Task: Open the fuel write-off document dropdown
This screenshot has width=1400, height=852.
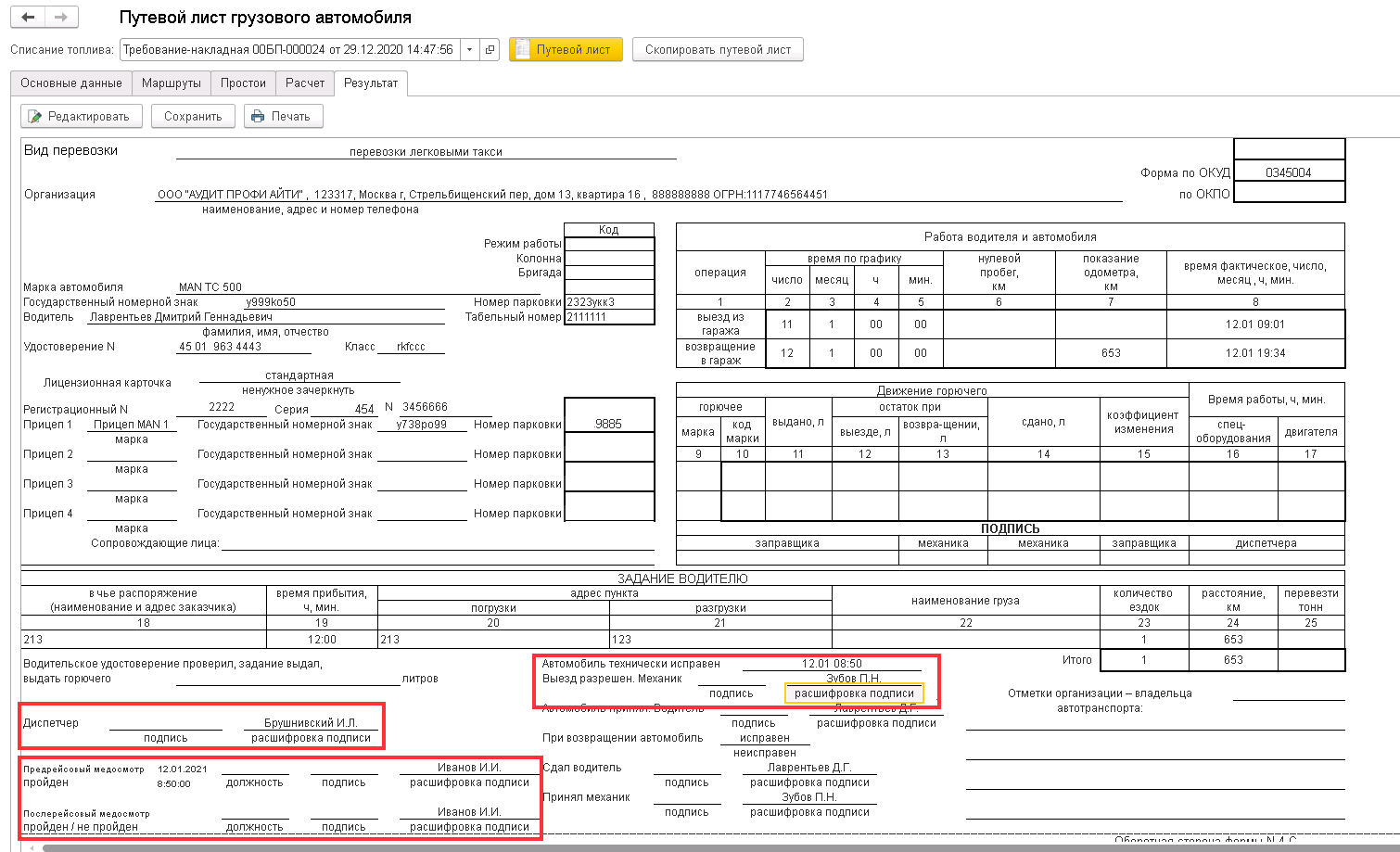Action: [x=470, y=49]
